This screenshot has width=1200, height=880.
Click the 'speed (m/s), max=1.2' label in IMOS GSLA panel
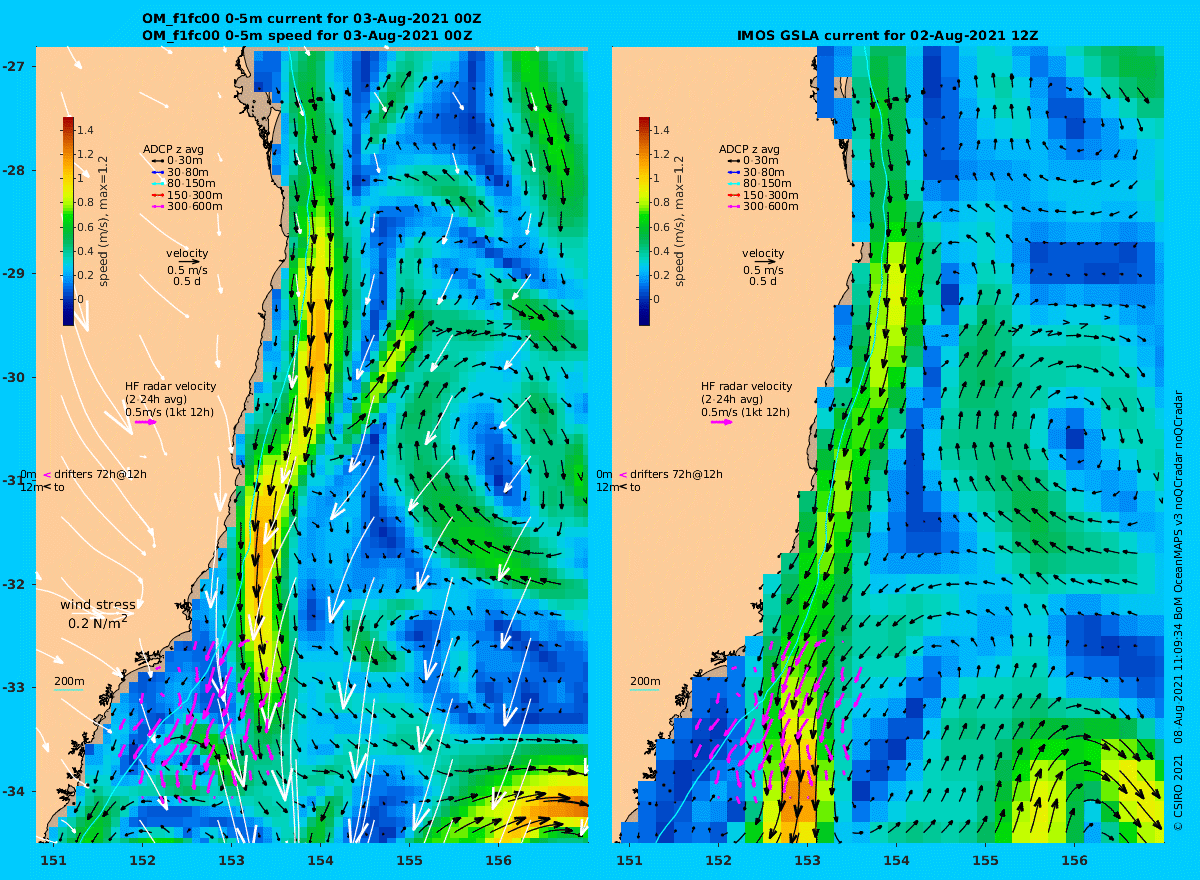680,221
